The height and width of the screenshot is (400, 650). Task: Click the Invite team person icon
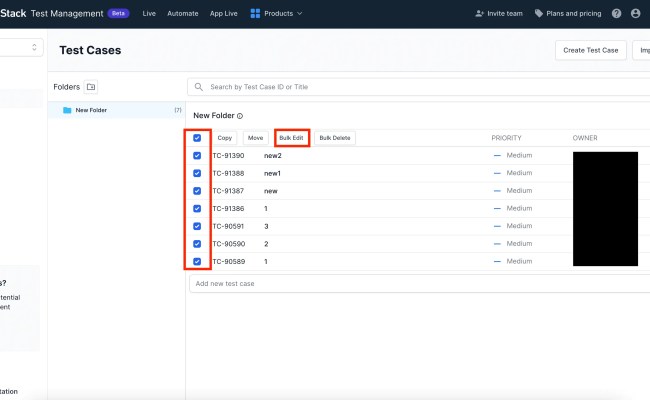point(479,13)
